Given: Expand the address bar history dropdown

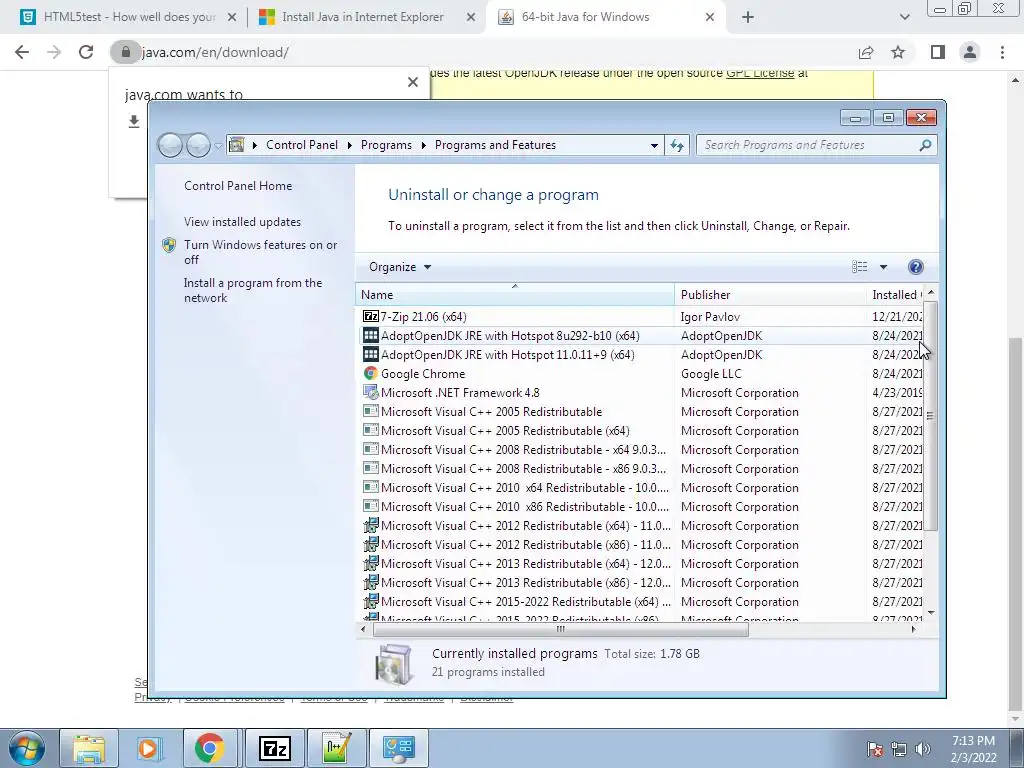Looking at the screenshot, I should pyautogui.click(x=654, y=145).
